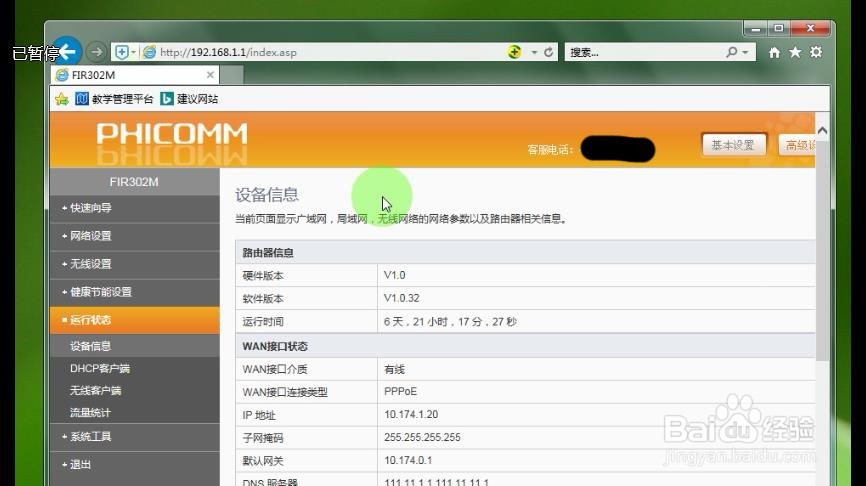Click the scrollbar up arrow
The width and height of the screenshot is (866, 486).
pyautogui.click(x=822, y=130)
